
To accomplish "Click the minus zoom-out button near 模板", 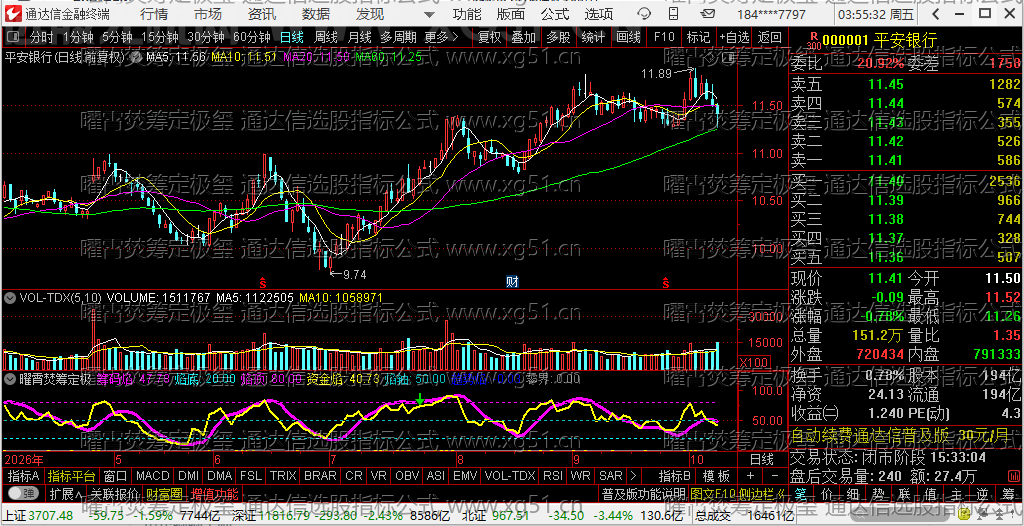I will 775,476.
